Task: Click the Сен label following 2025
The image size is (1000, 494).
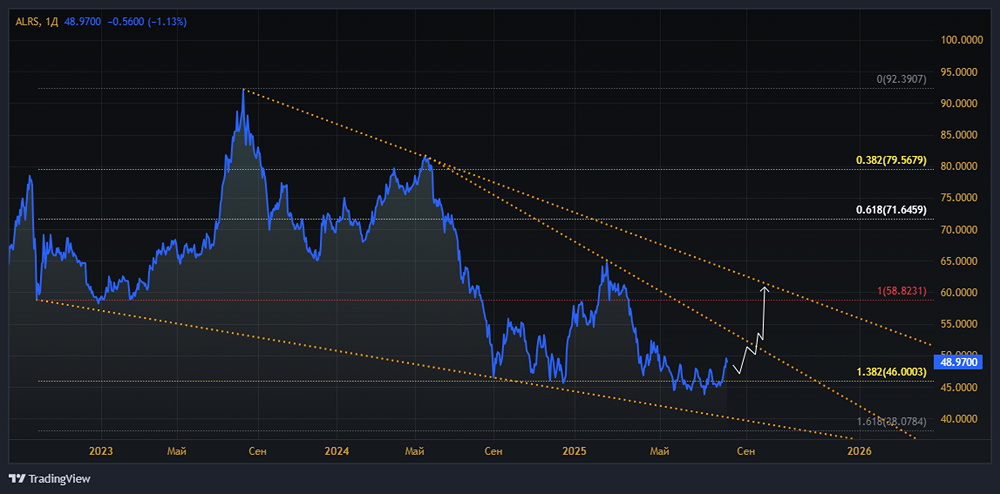Action: coord(746,452)
